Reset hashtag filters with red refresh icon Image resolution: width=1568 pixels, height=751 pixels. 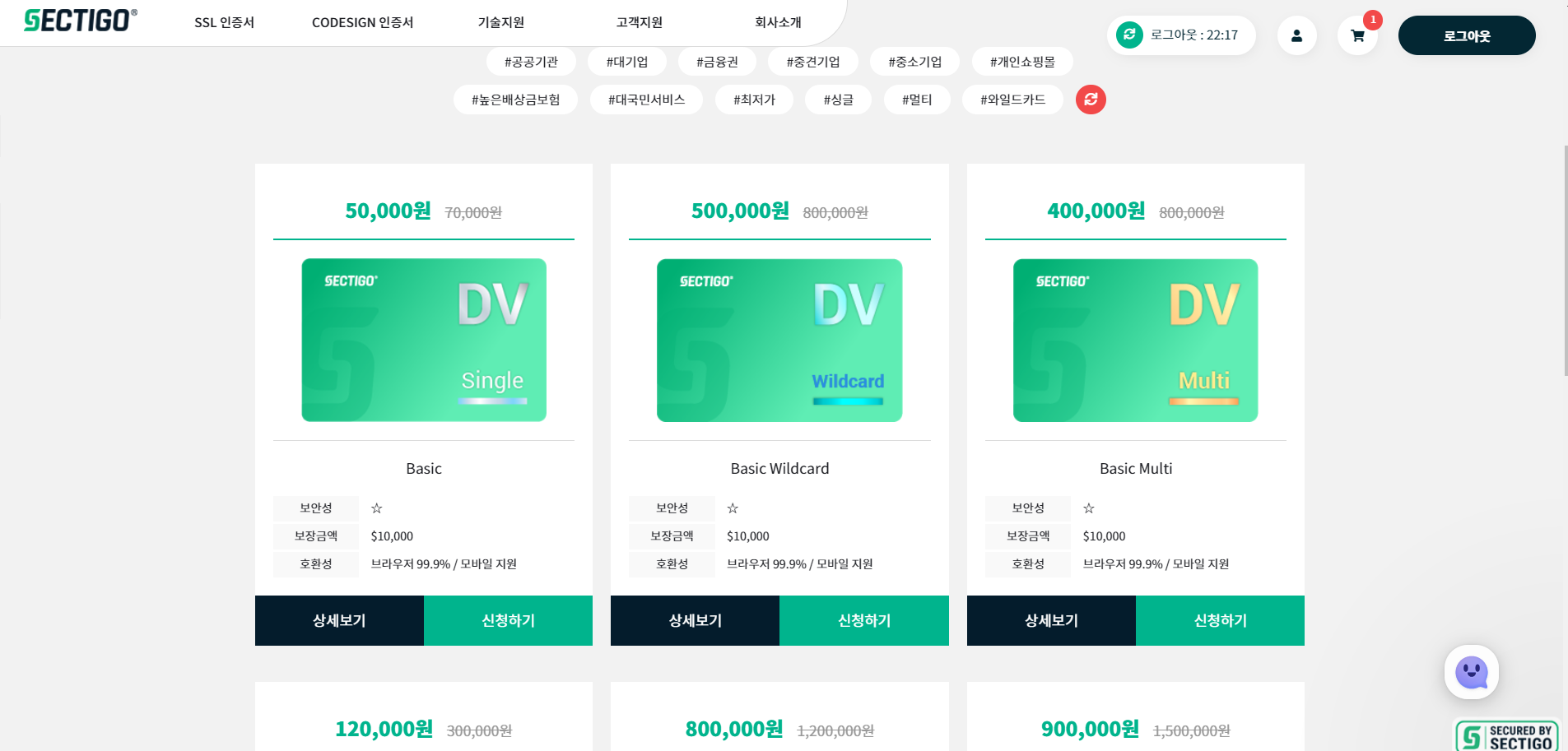1091,100
